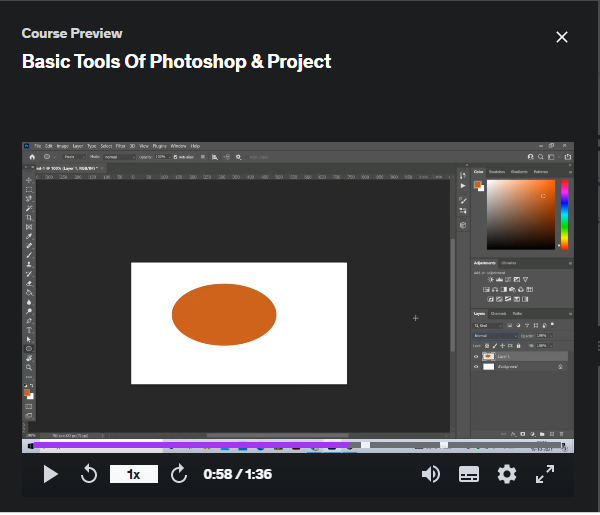Select the Type tool

(x=29, y=330)
